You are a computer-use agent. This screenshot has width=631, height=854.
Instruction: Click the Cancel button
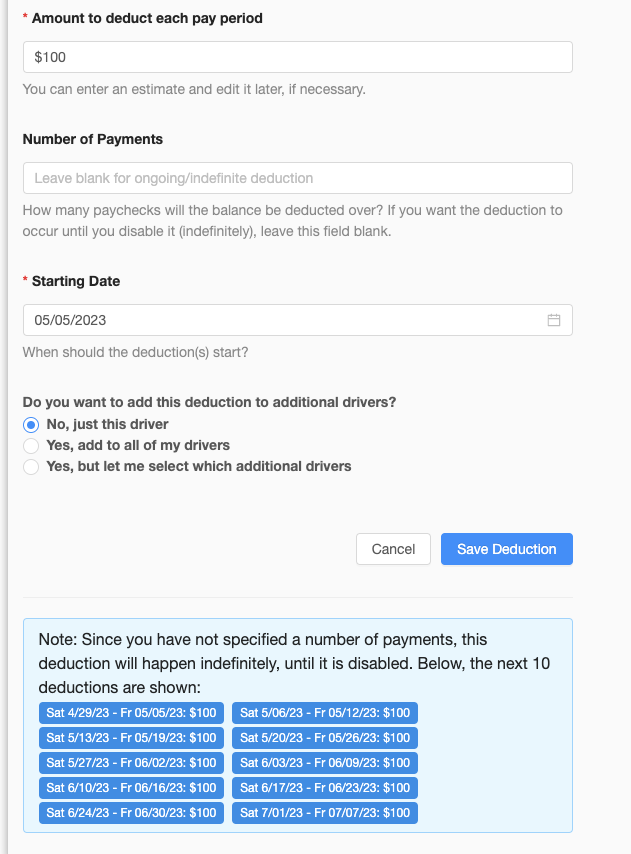[393, 549]
